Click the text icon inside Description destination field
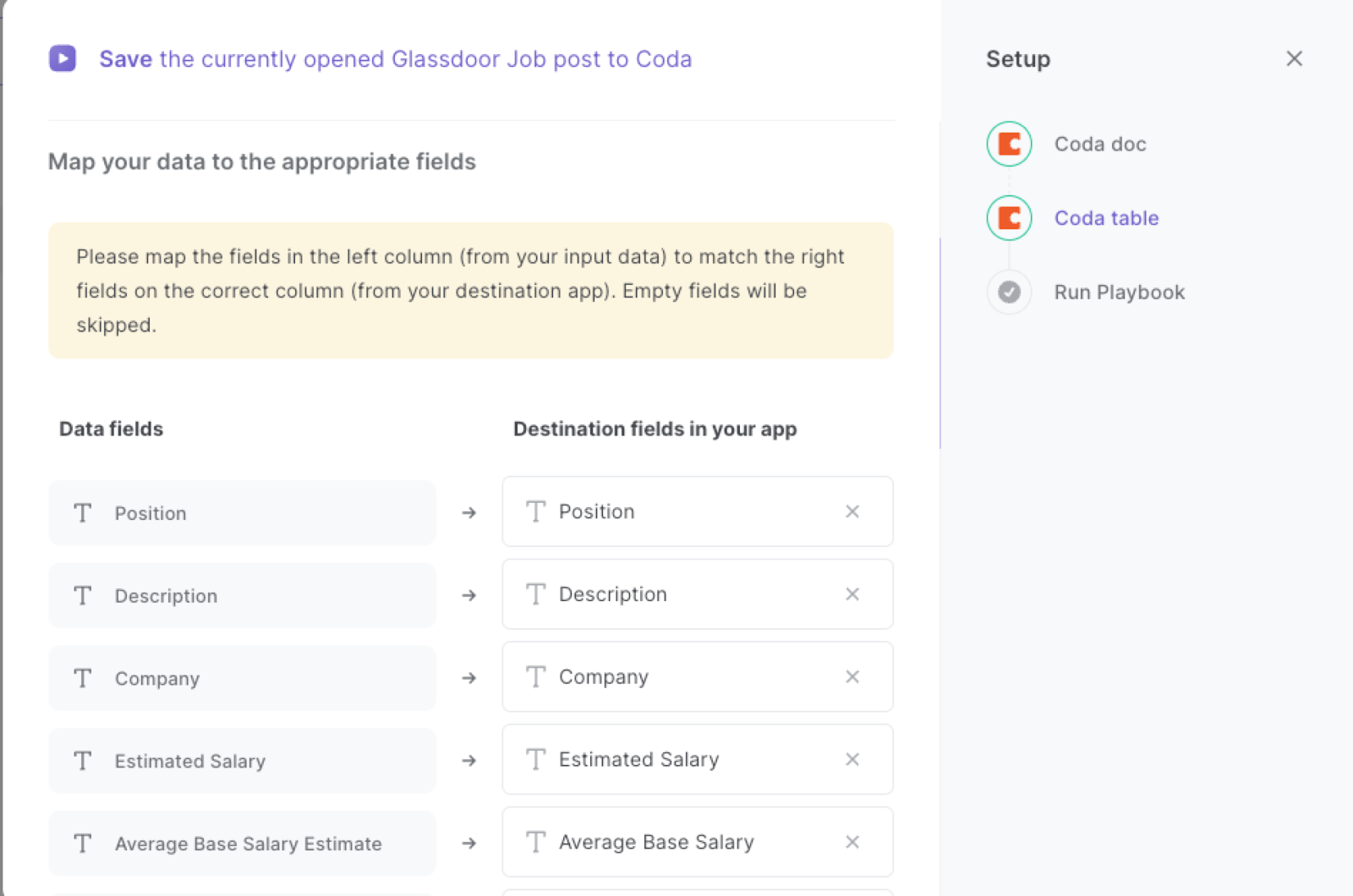 (535, 594)
